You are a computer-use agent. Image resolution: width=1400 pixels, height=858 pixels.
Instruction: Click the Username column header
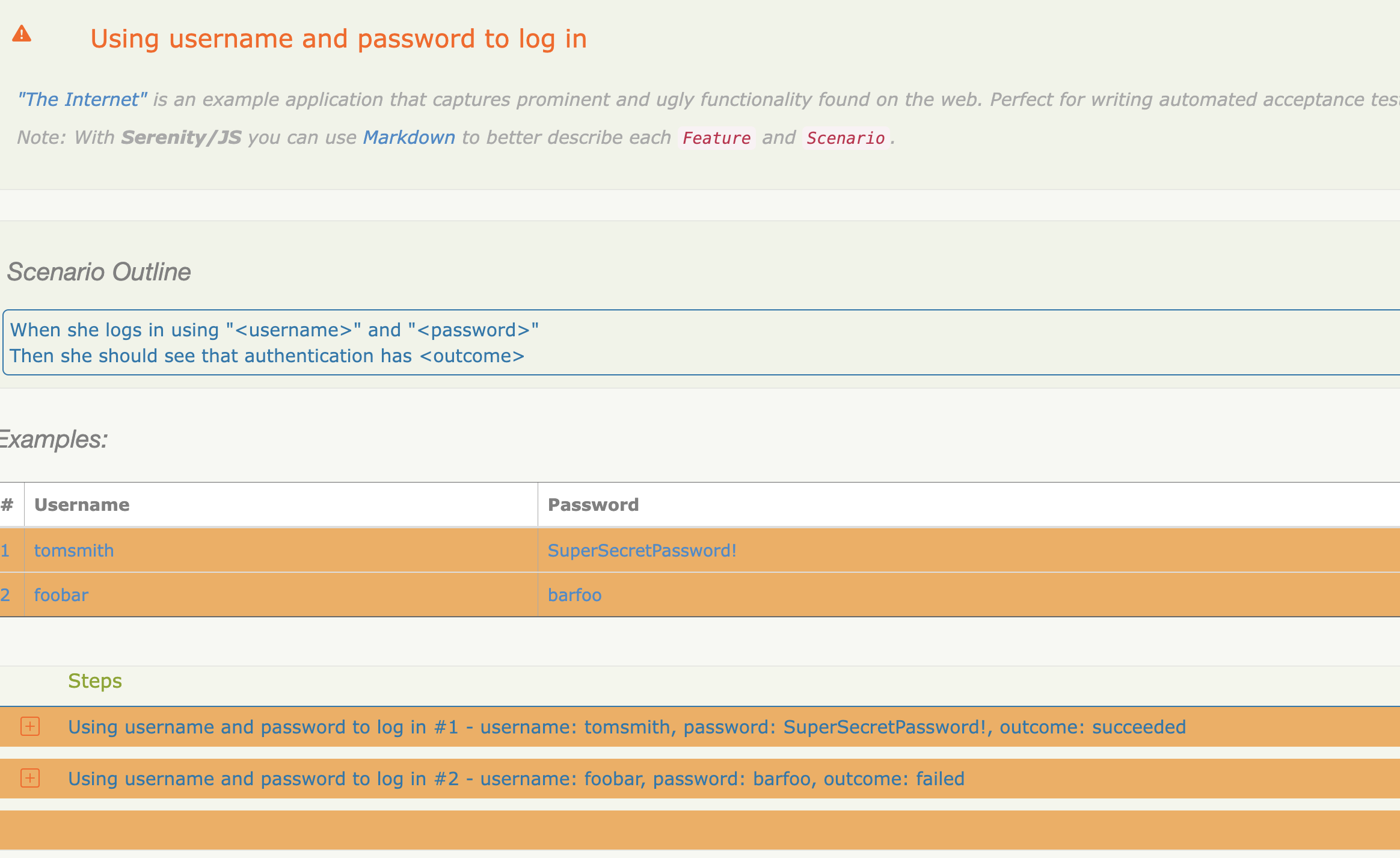click(82, 505)
